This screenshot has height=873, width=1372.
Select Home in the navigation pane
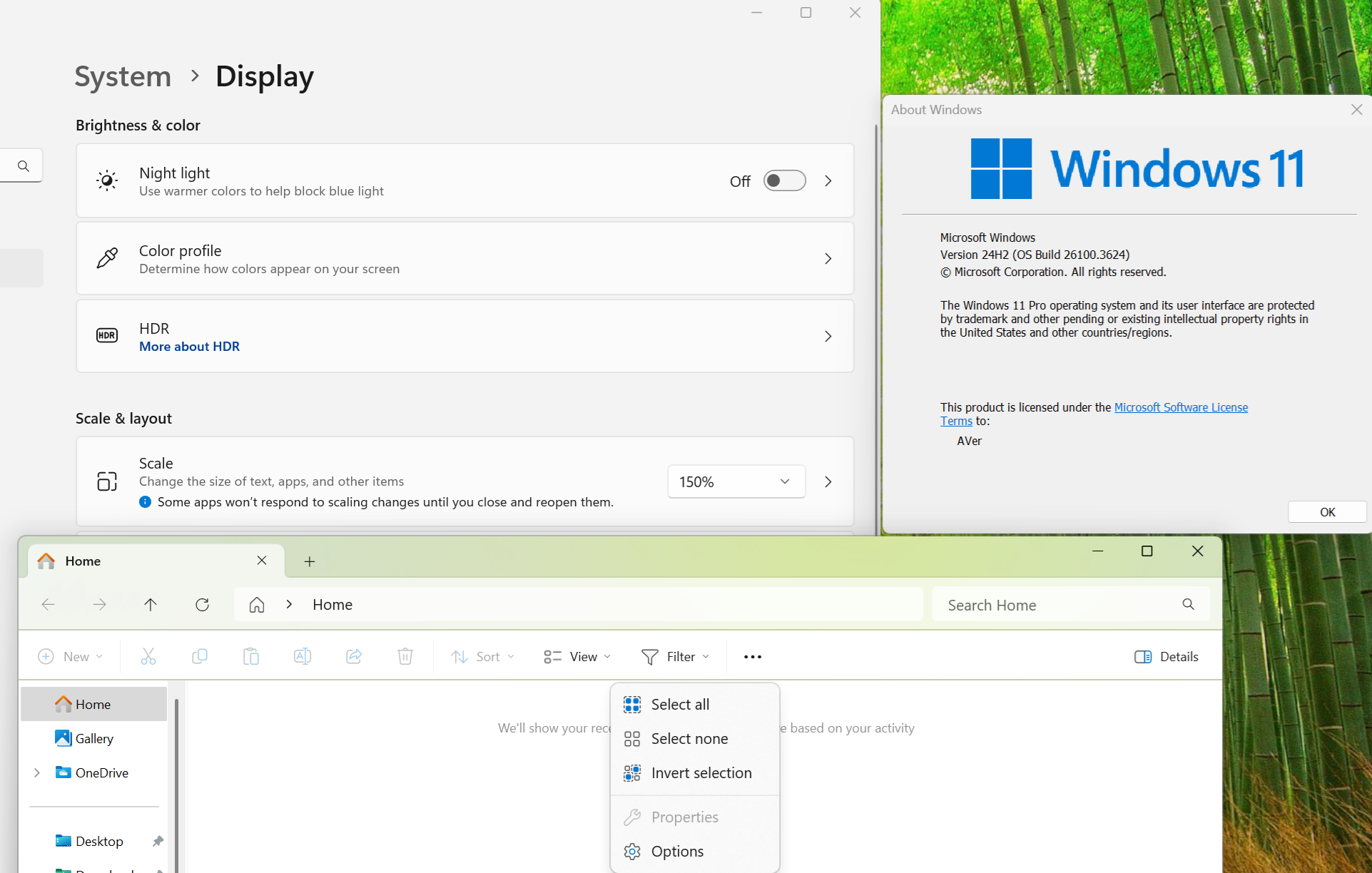click(x=93, y=704)
